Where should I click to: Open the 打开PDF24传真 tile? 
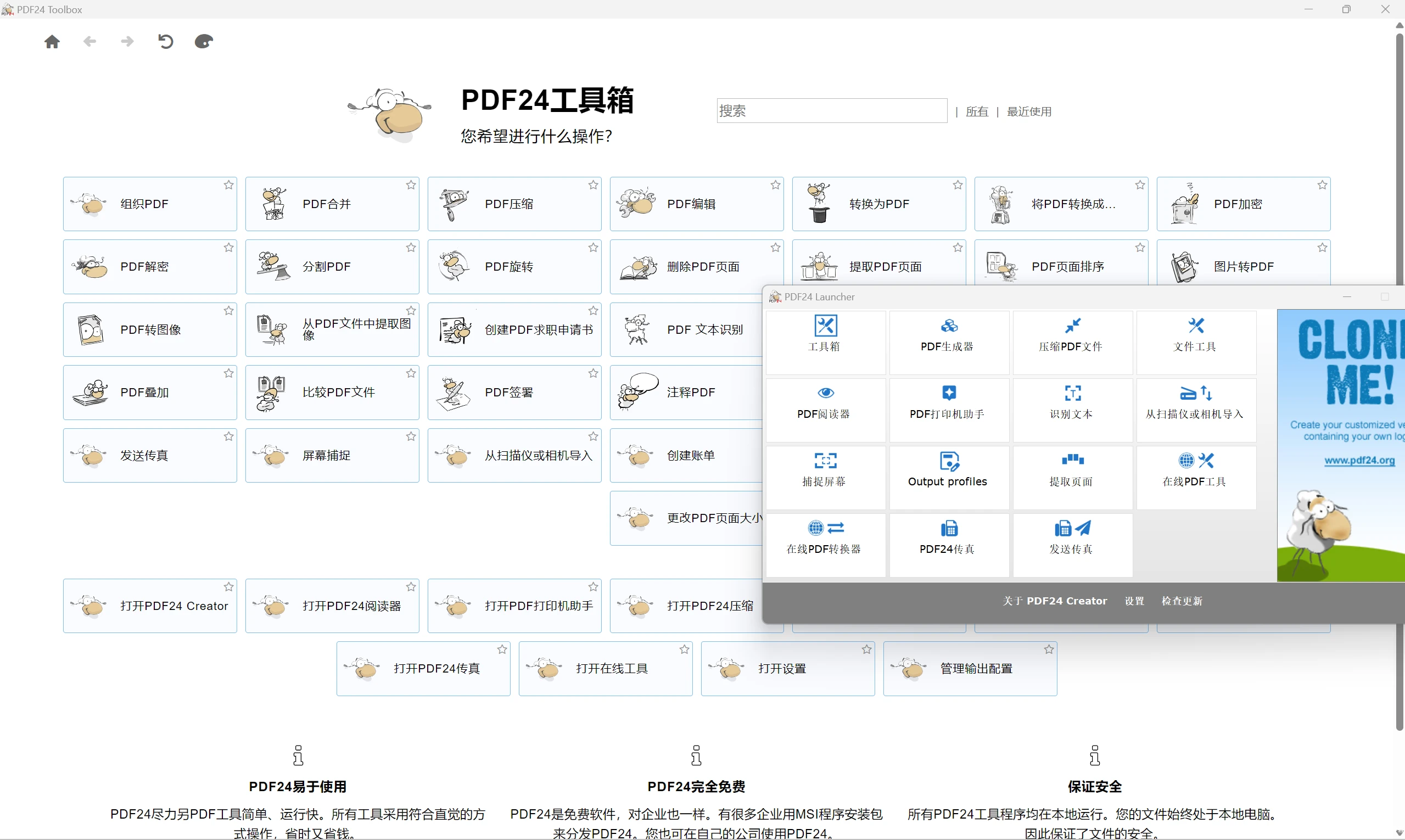point(423,669)
